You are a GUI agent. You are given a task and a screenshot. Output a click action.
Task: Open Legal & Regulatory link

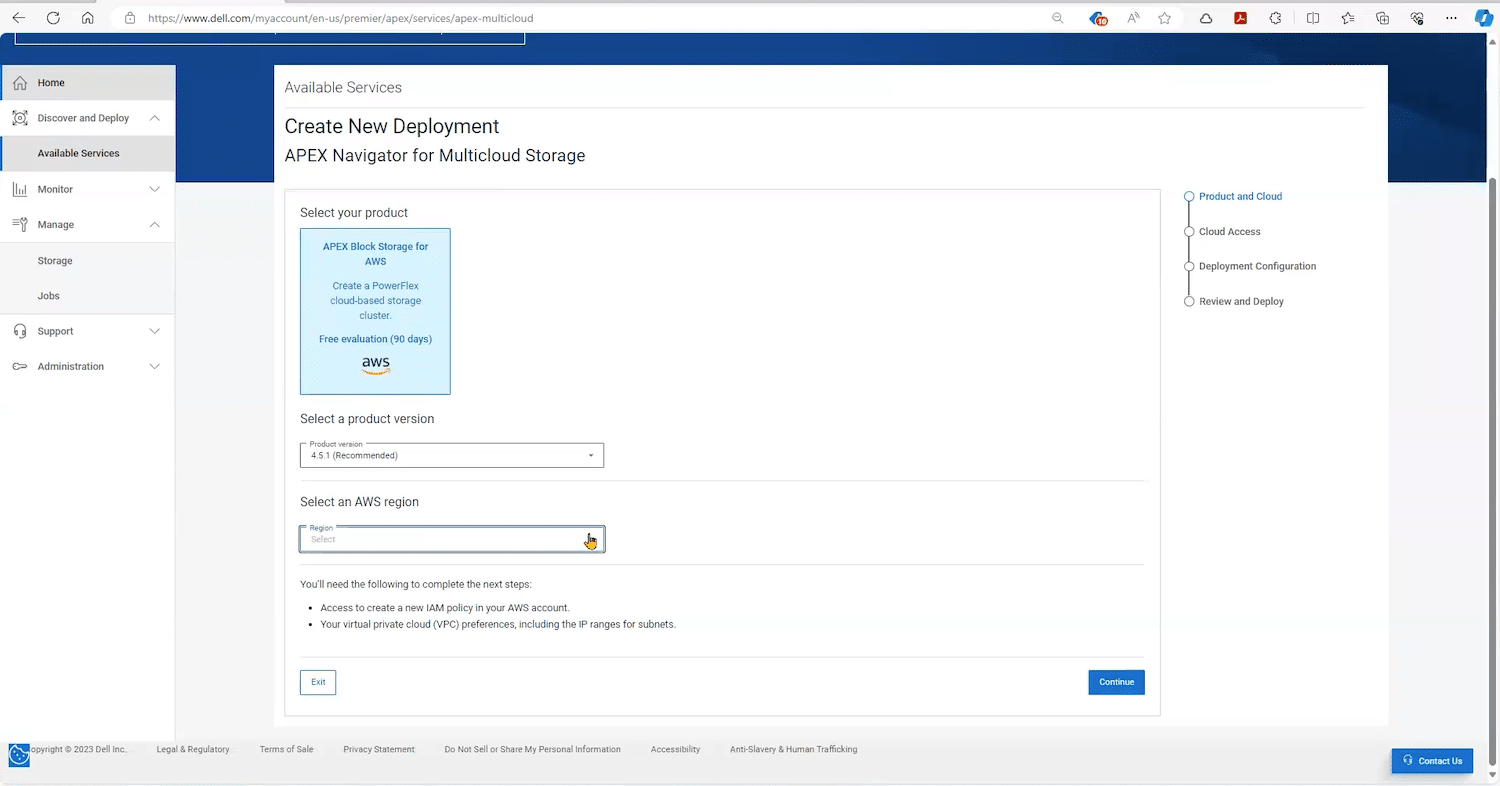point(193,749)
